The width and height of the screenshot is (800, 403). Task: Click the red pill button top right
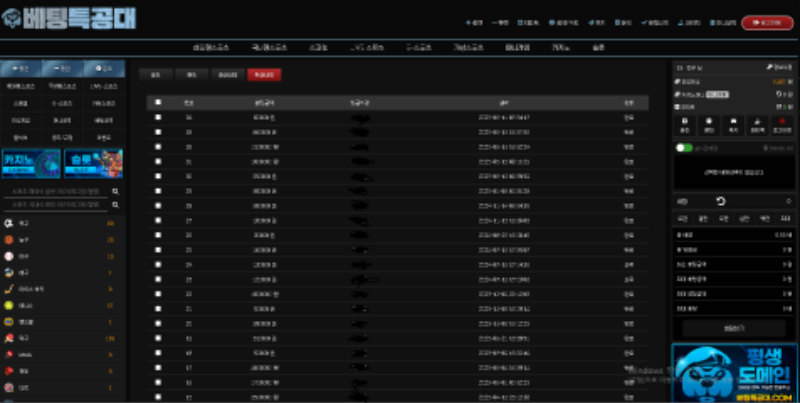point(767,23)
